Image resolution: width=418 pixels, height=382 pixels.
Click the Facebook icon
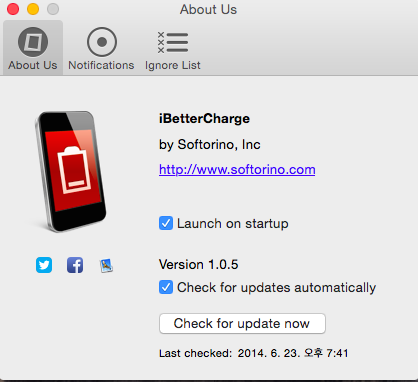pos(75,265)
